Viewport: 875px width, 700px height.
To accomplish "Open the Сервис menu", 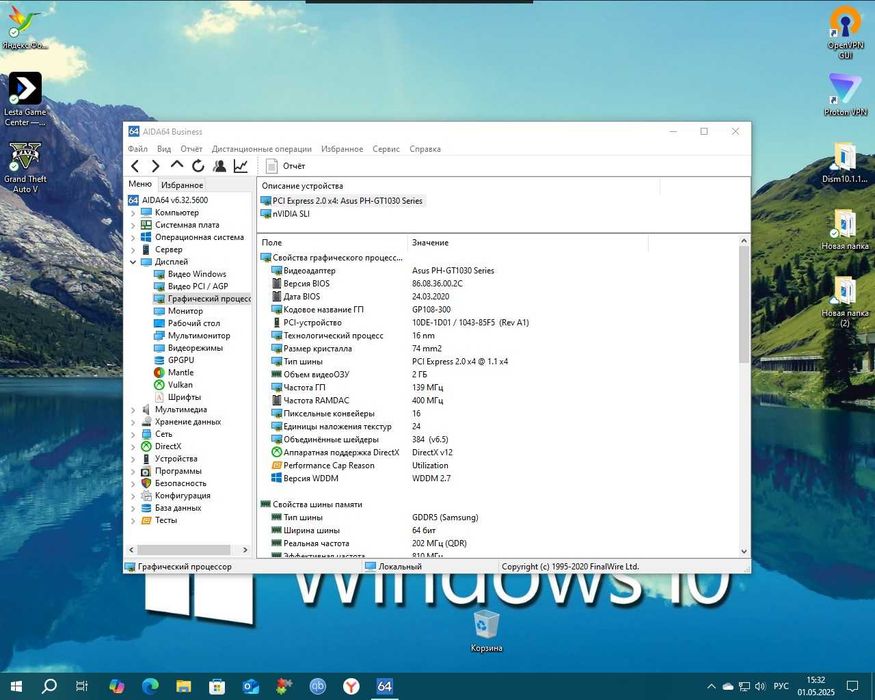I will (386, 149).
